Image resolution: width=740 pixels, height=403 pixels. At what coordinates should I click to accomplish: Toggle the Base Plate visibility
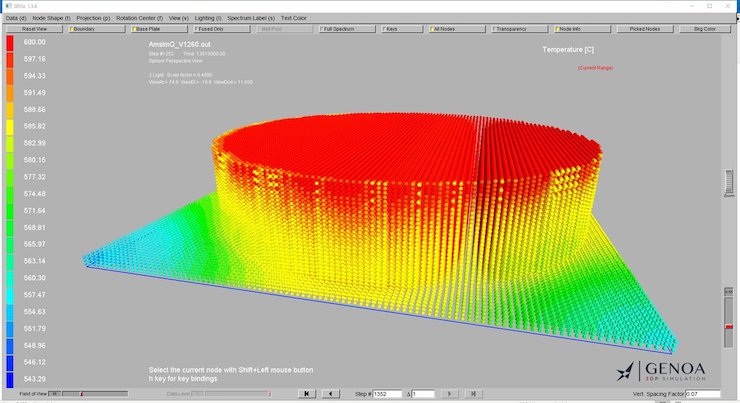click(162, 29)
